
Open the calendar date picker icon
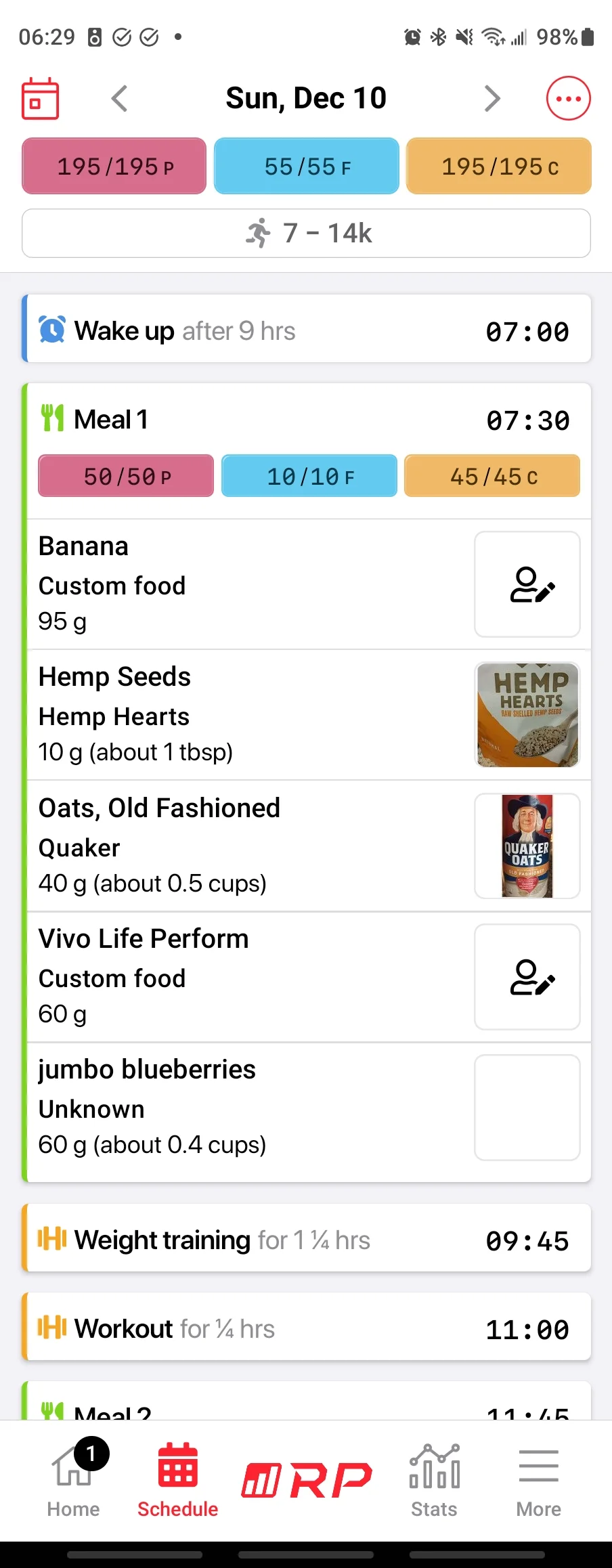41,99
